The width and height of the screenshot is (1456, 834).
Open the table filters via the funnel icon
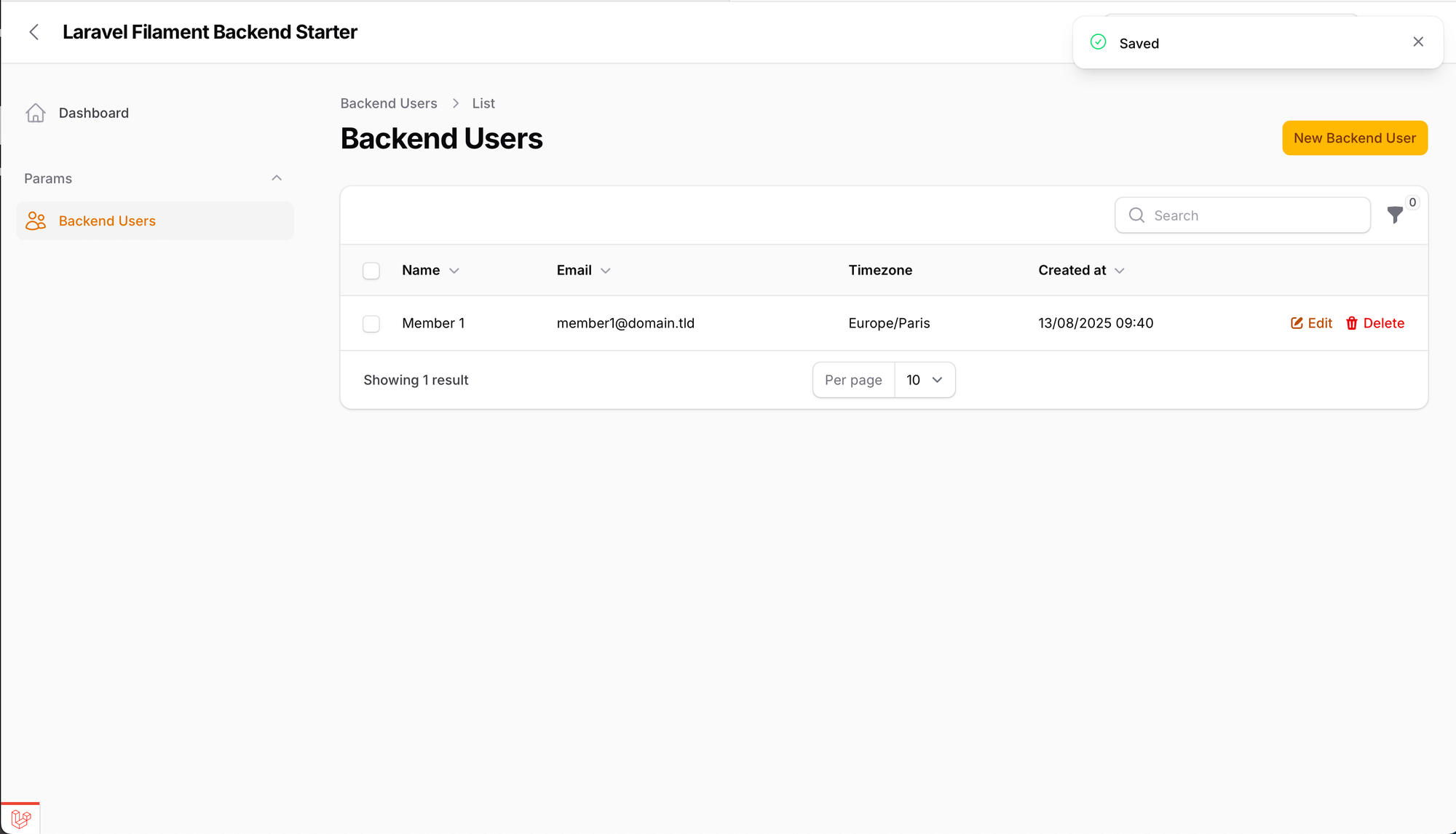(x=1395, y=215)
